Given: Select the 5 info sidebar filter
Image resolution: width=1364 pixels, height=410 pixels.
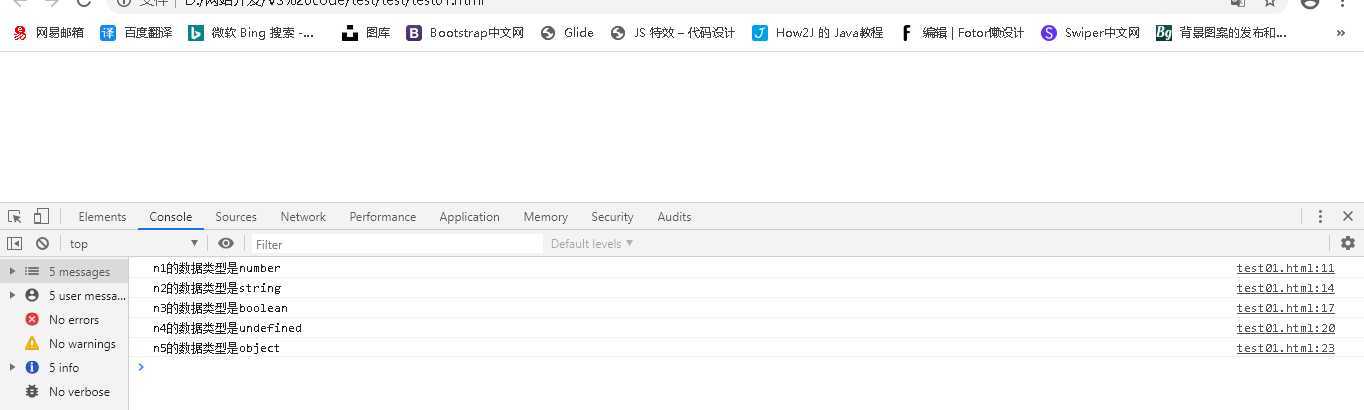Looking at the screenshot, I should (64, 367).
